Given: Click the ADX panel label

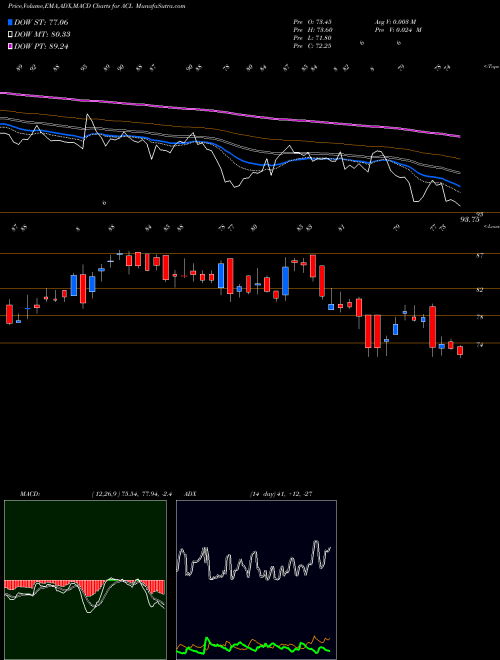Looking at the screenshot, I should click(191, 494).
